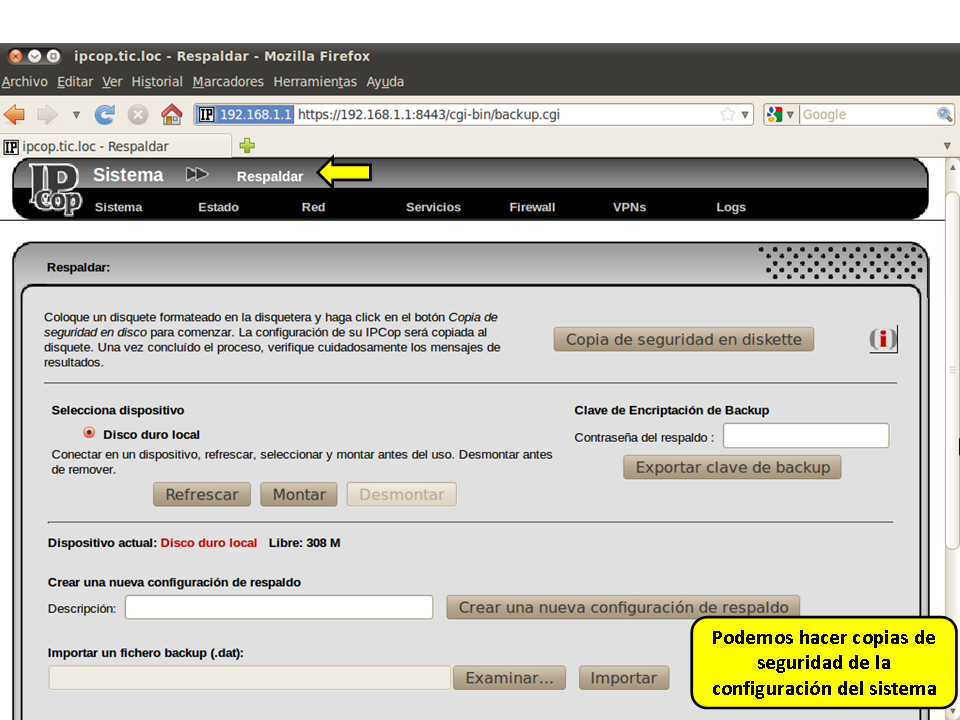Click the vertical page scrollbar
This screenshot has width=960, height=720.
pyautogui.click(x=952, y=400)
